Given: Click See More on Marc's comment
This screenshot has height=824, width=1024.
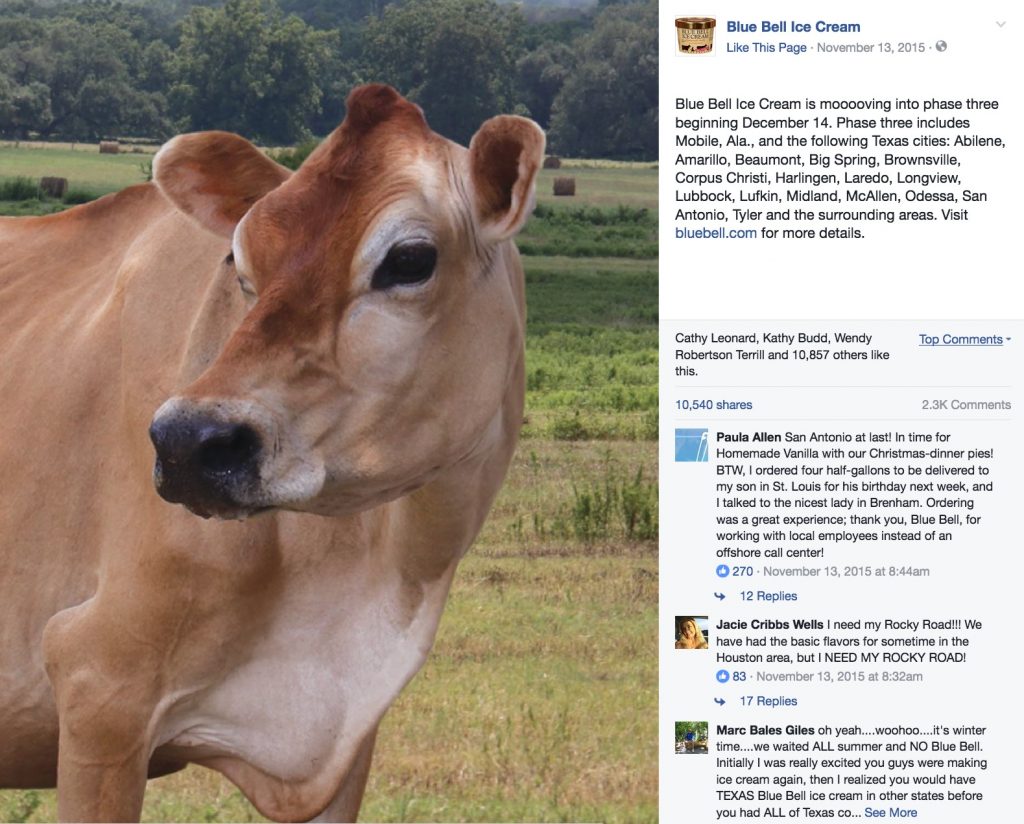Looking at the screenshot, I should [891, 813].
